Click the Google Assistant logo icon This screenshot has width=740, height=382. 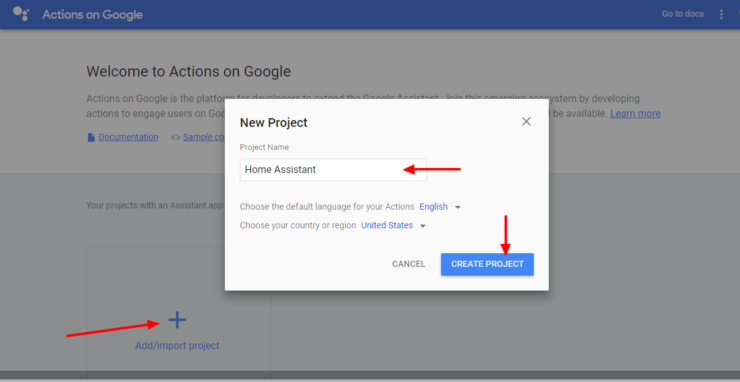(x=21, y=14)
